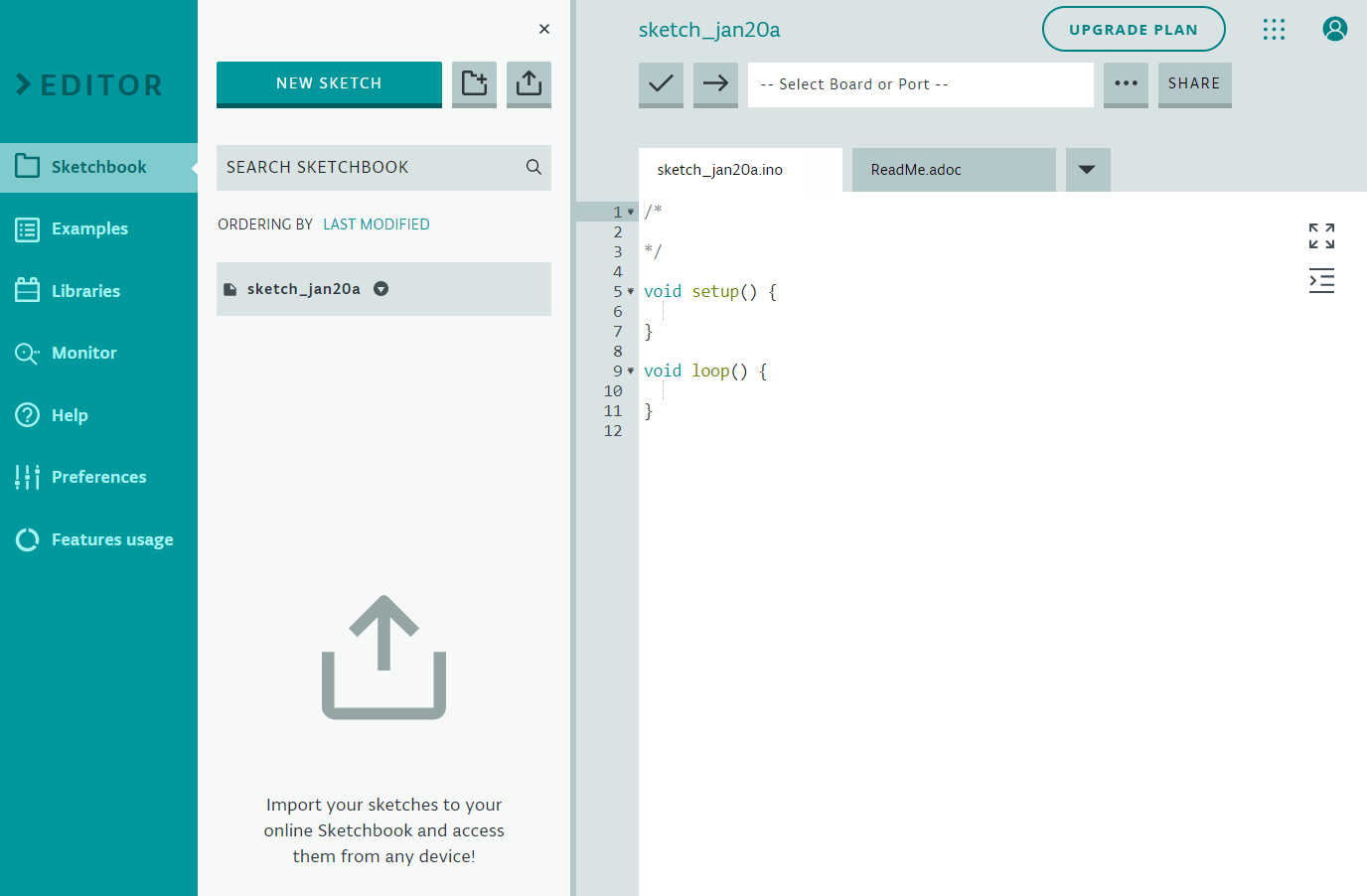Screen dimensions: 1367x896
Task: Create a new sketch
Action: point(329,83)
